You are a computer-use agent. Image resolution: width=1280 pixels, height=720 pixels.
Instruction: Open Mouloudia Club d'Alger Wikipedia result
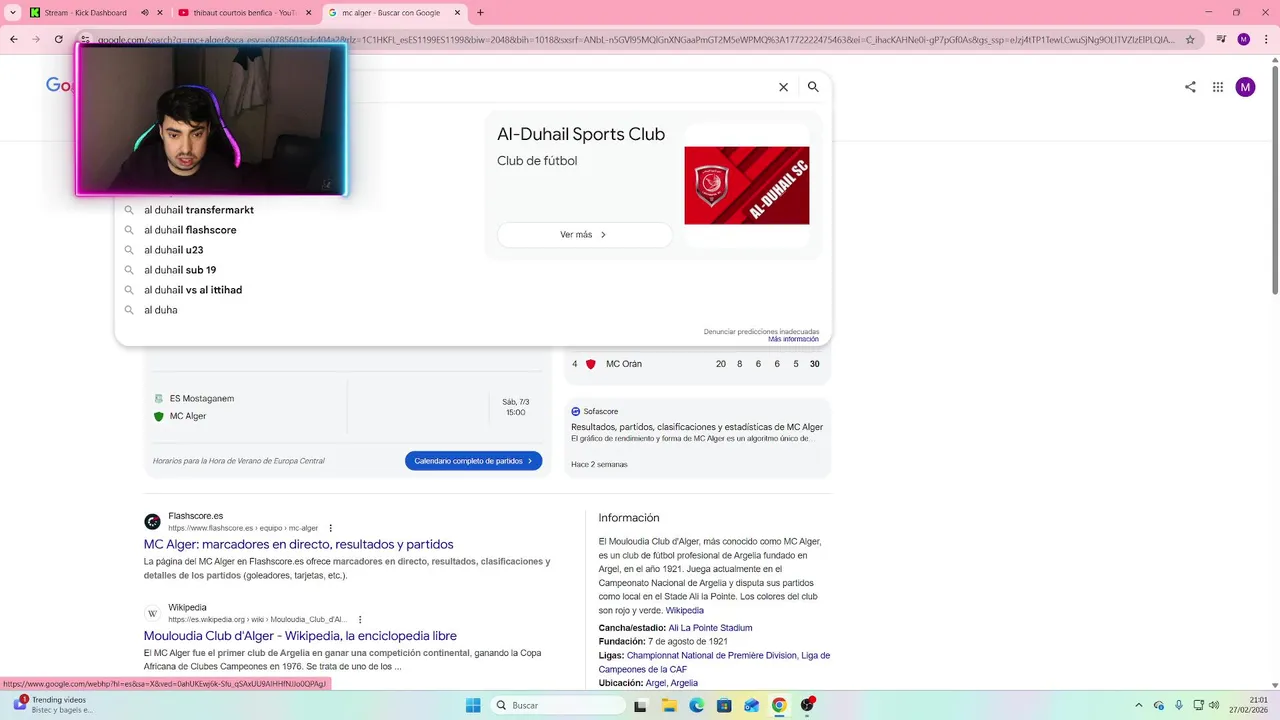coord(300,635)
